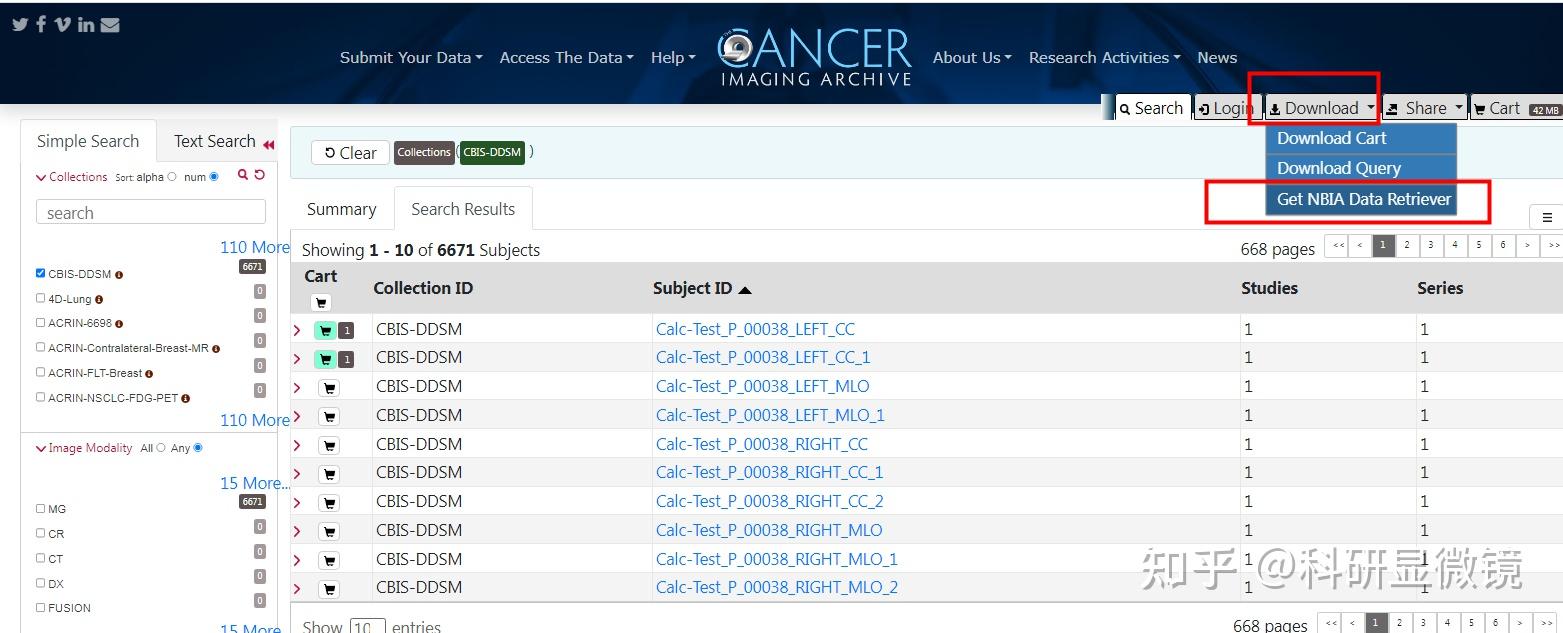Image resolution: width=1563 pixels, height=633 pixels.
Task: Enable the 4D-Lung collection filter
Action: [x=40, y=297]
